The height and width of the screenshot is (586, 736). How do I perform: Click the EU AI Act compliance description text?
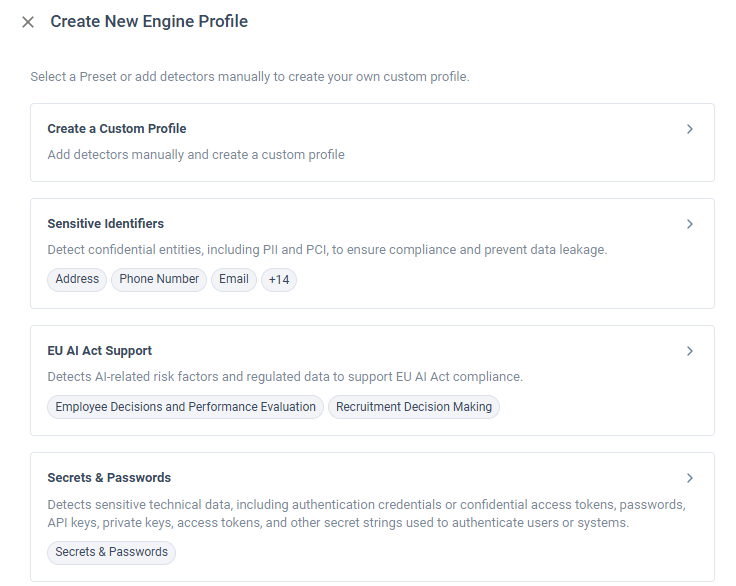click(x=285, y=377)
